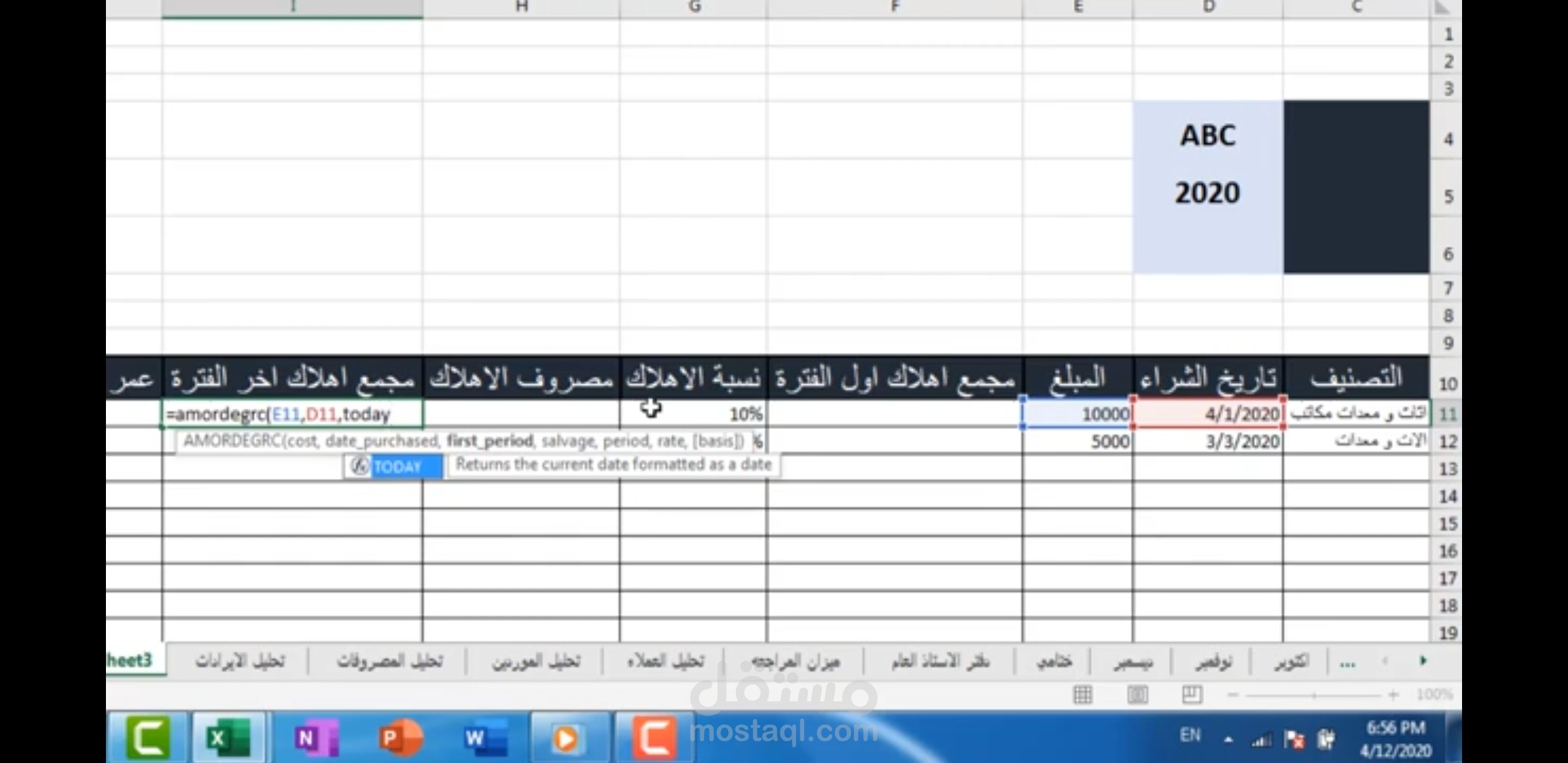Select the date cell 4/1/2020

click(1208, 414)
